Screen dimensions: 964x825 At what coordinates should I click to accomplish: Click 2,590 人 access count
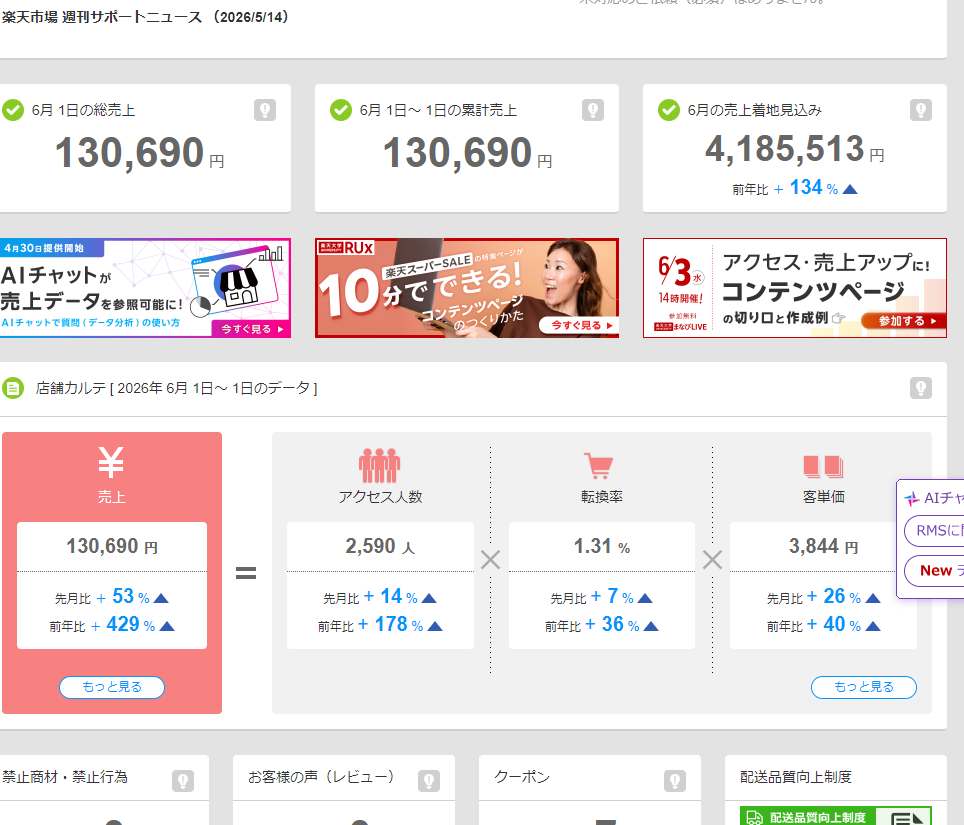[x=380, y=546]
